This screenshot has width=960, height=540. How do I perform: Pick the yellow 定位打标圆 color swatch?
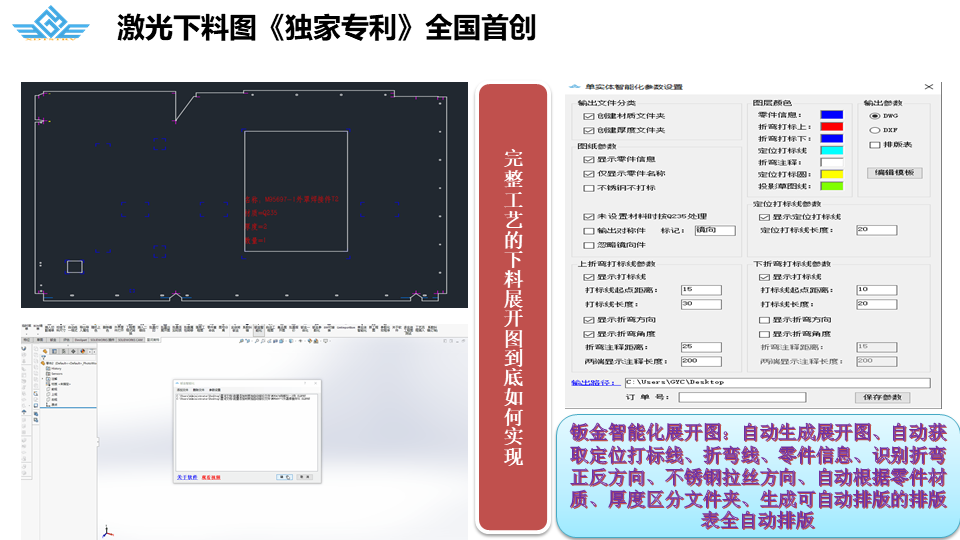pos(831,174)
